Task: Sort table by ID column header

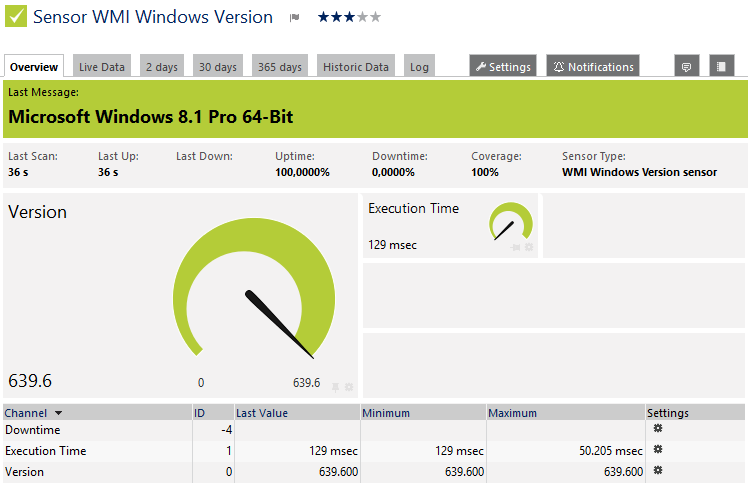Action: point(199,413)
